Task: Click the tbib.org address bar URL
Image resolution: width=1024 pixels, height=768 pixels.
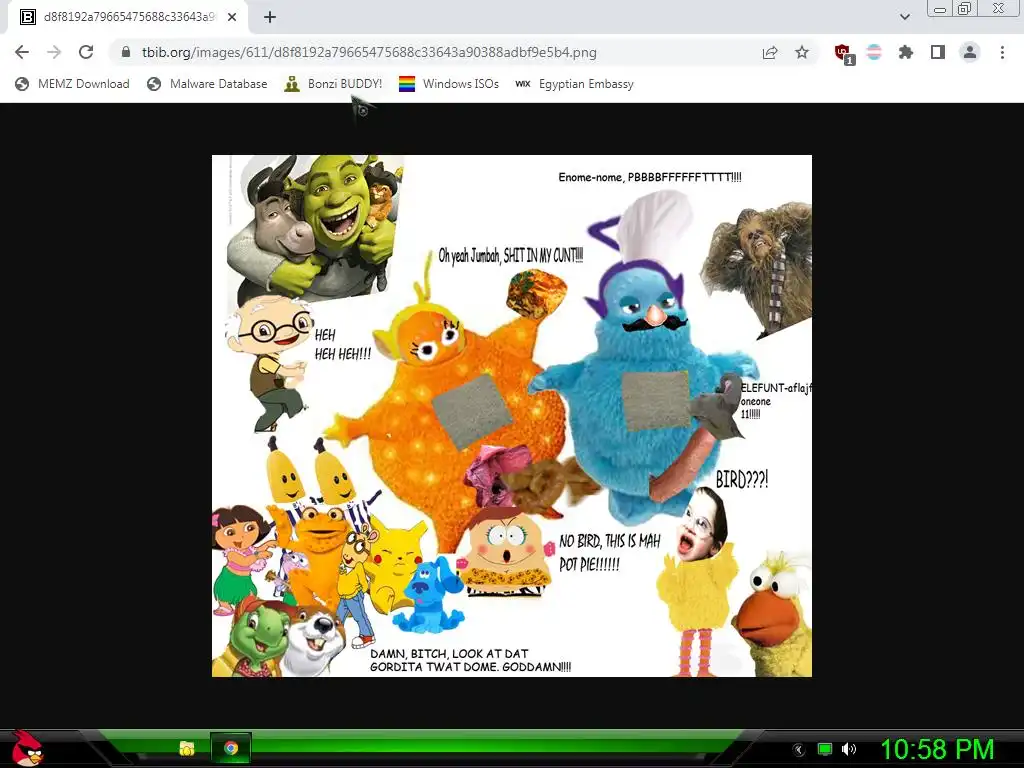Action: 369,52
